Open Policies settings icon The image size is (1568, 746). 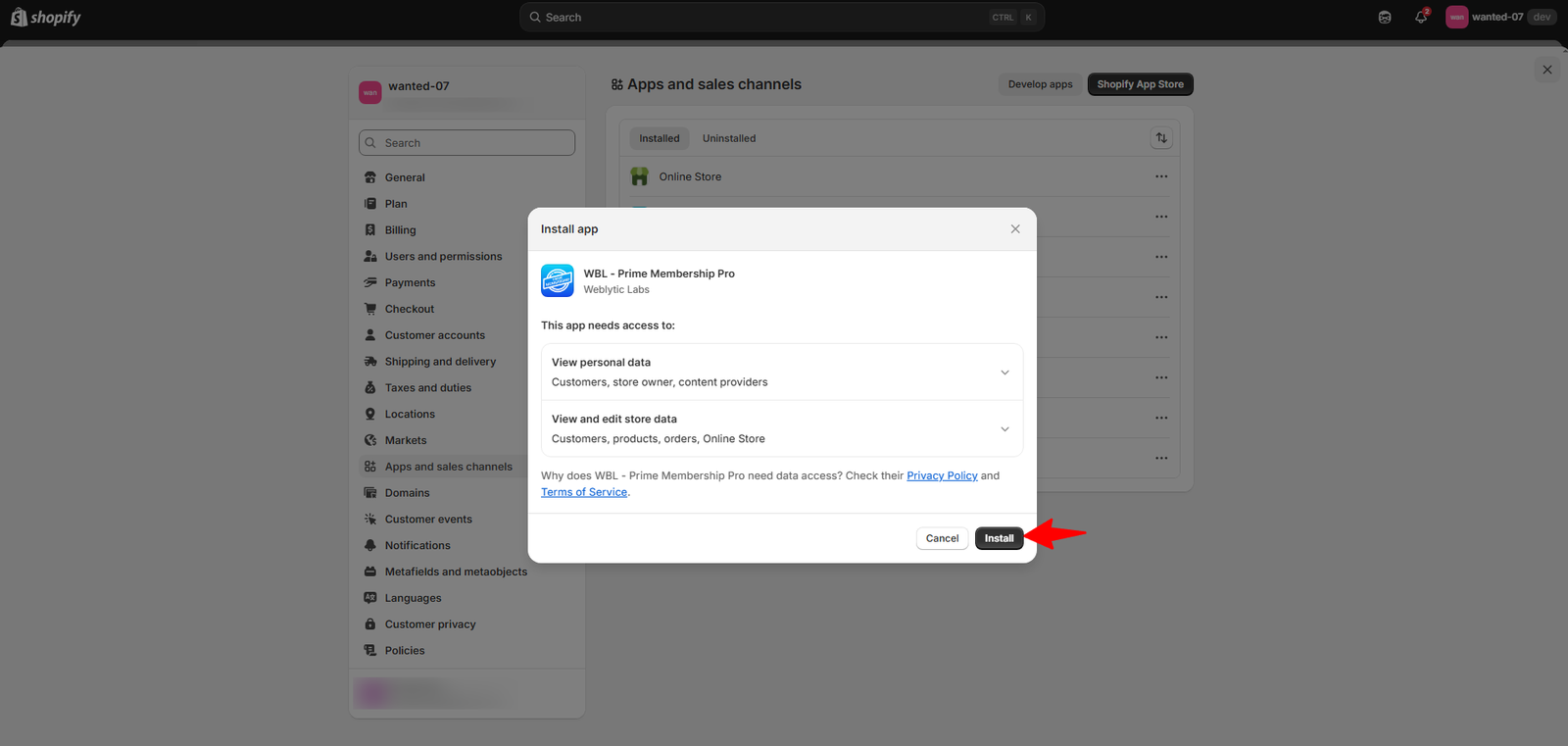[370, 651]
